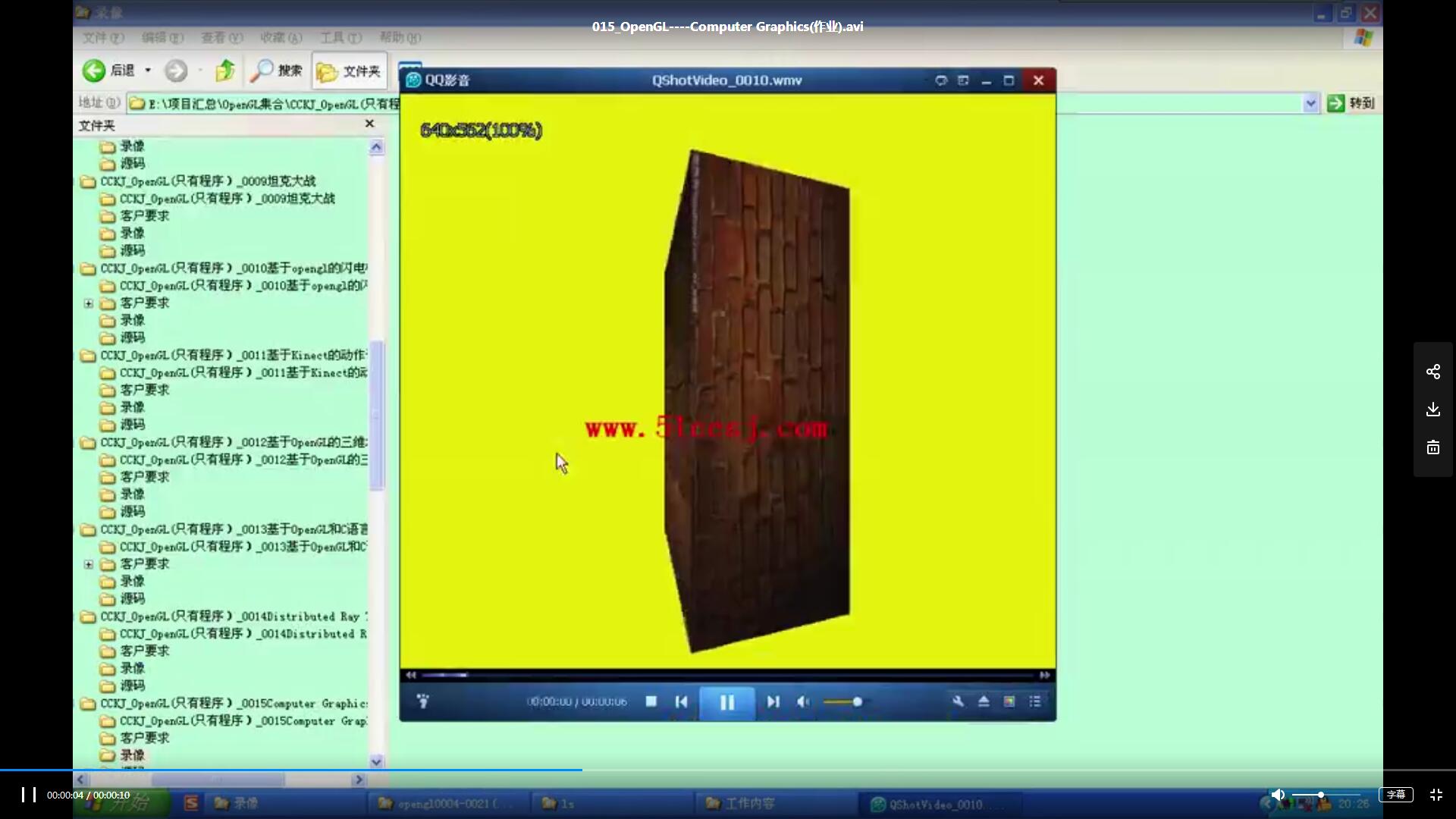The height and width of the screenshot is (819, 1456).
Task: Click folder tree horizontal scroll left arrow
Action: (81, 780)
